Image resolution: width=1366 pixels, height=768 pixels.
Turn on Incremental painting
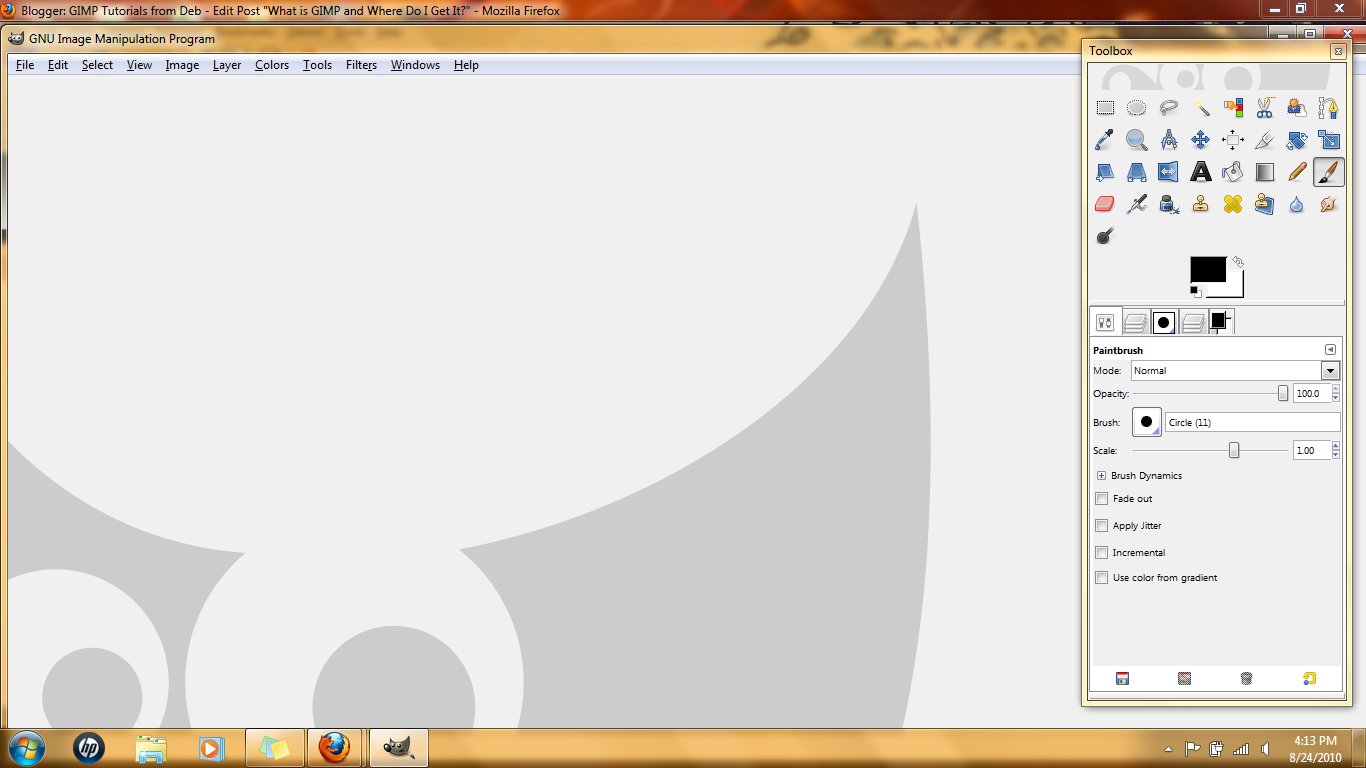(x=1101, y=552)
